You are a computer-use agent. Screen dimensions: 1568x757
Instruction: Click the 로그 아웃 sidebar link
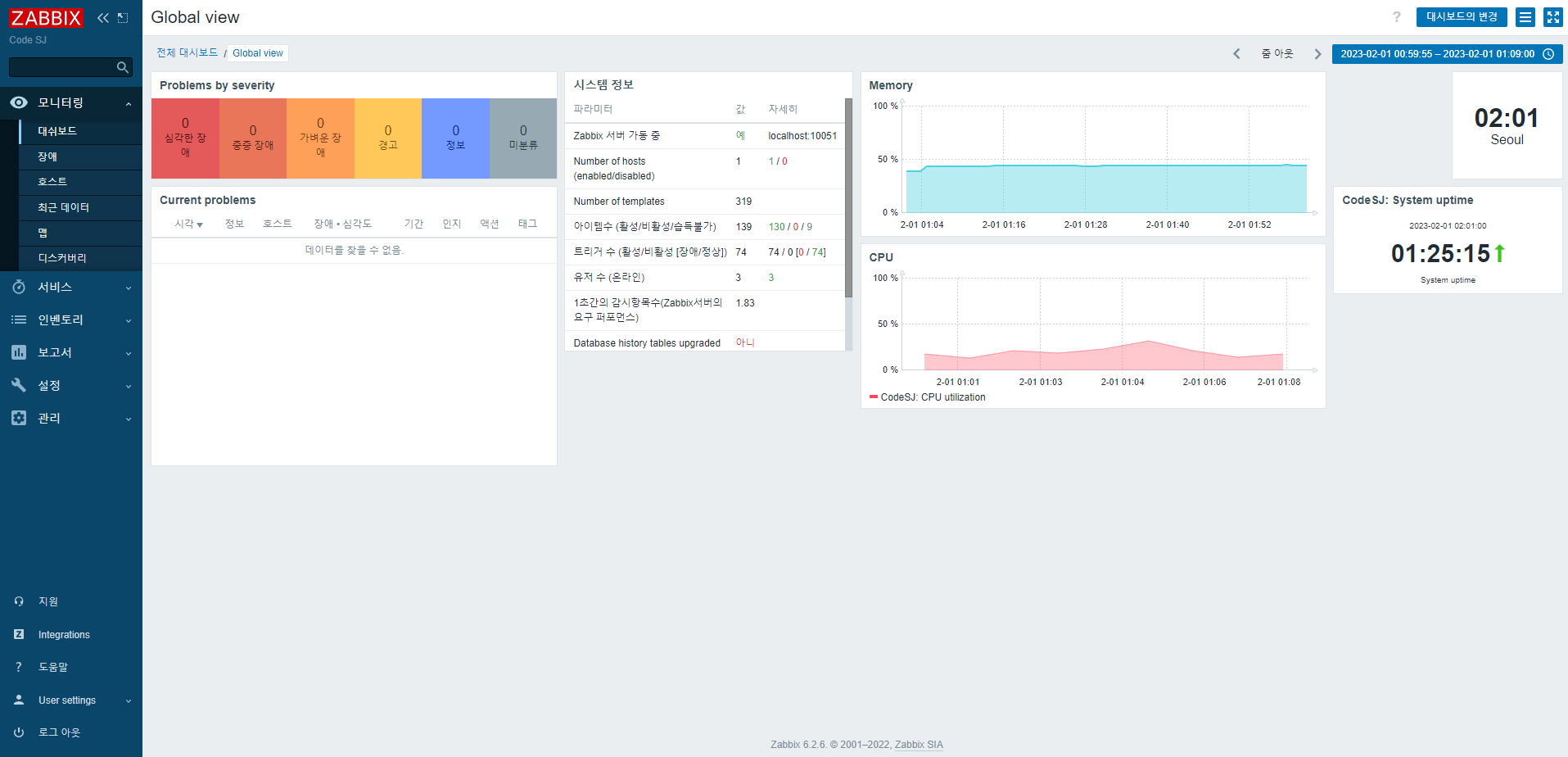[x=59, y=732]
